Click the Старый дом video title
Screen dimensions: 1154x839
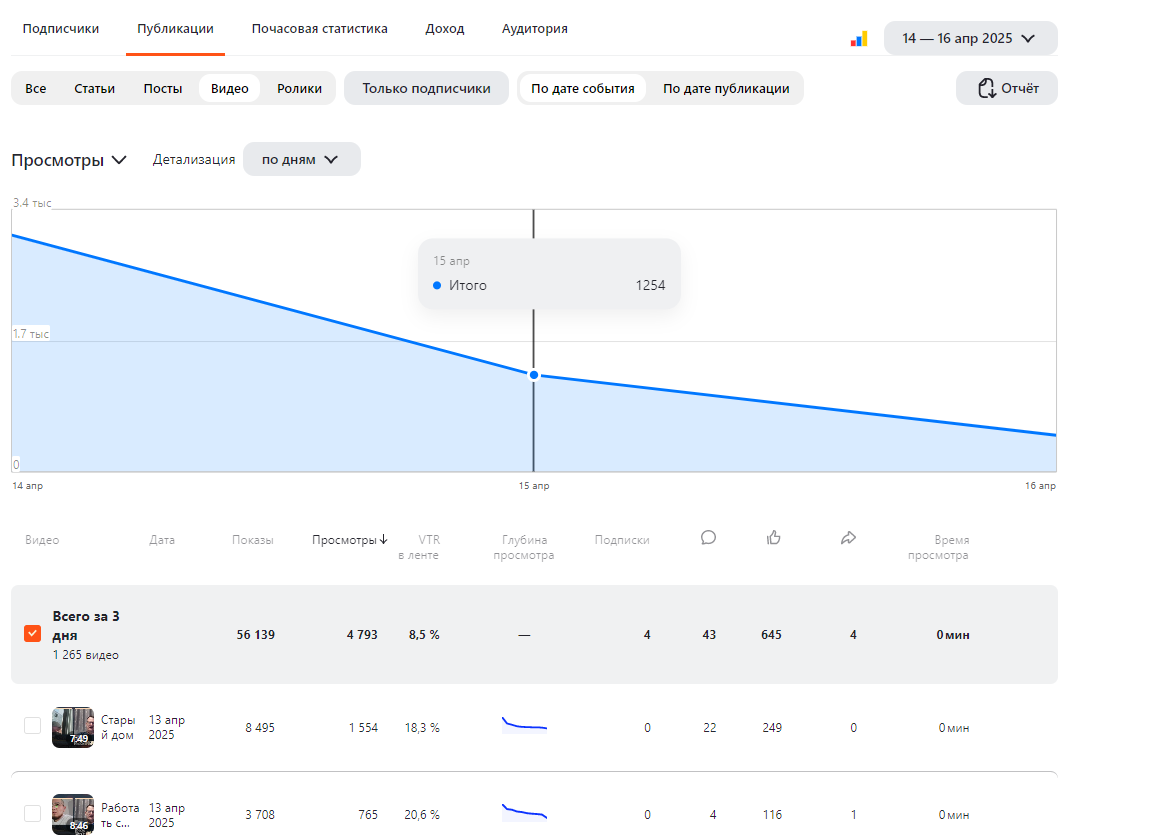(x=118, y=727)
